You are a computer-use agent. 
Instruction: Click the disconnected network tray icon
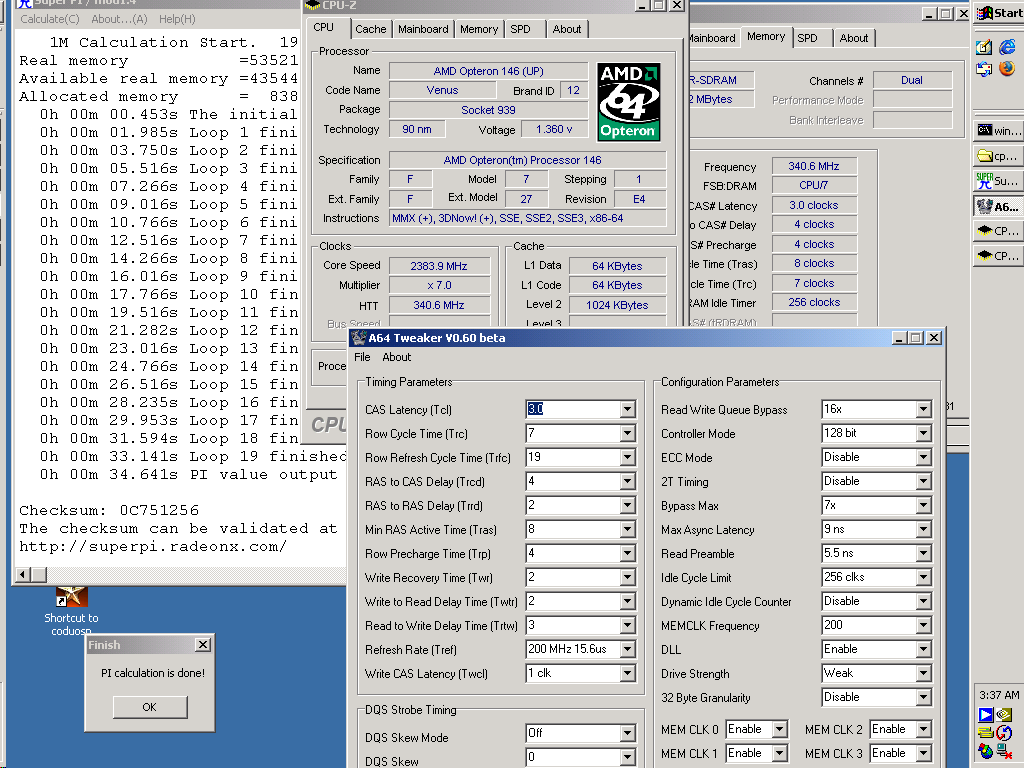[1005, 752]
